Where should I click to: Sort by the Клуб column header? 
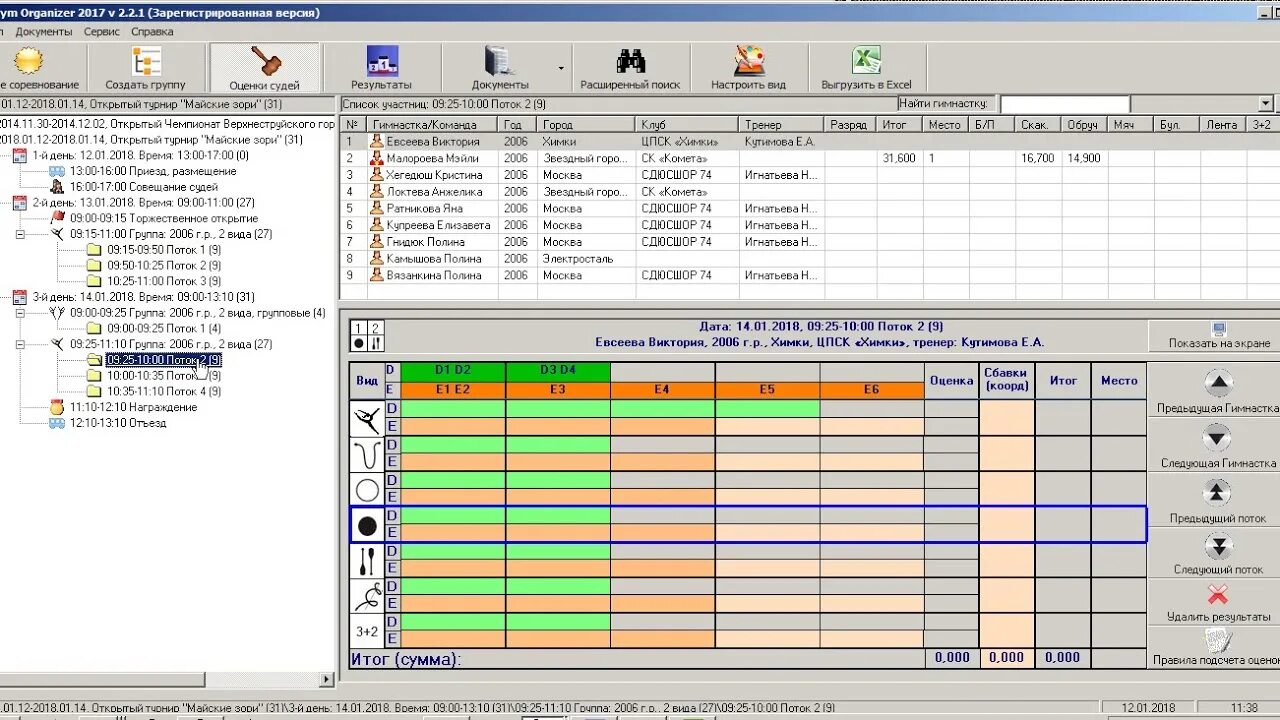pos(687,125)
